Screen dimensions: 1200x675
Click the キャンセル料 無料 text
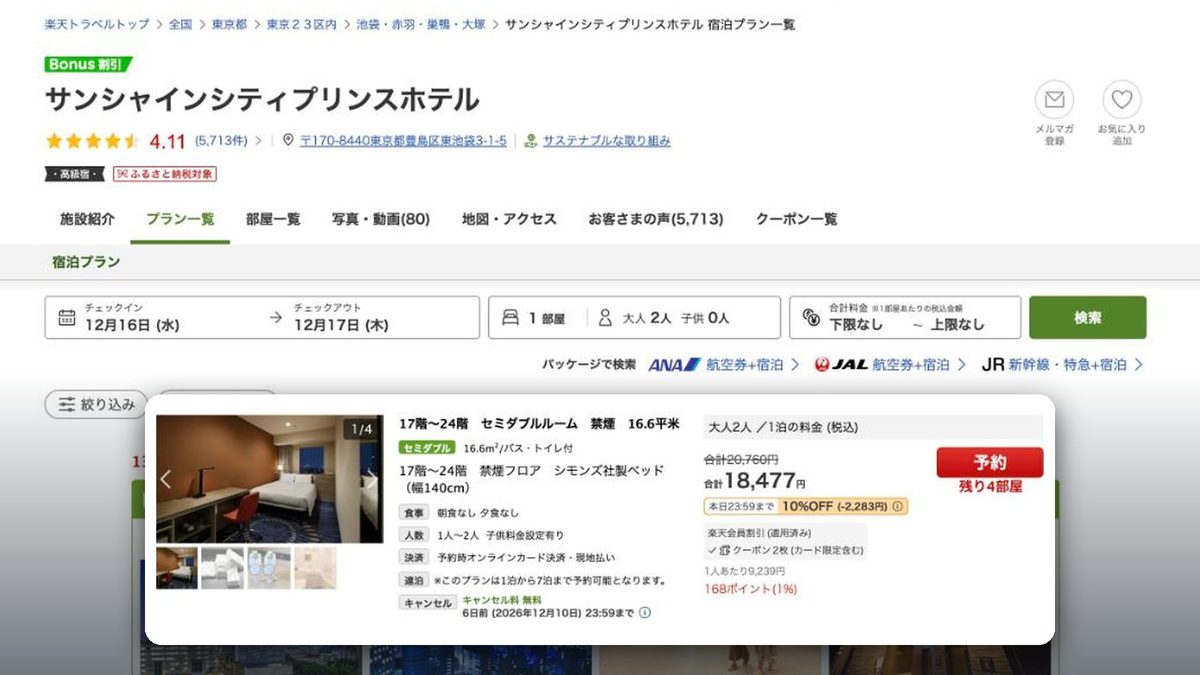[502, 600]
